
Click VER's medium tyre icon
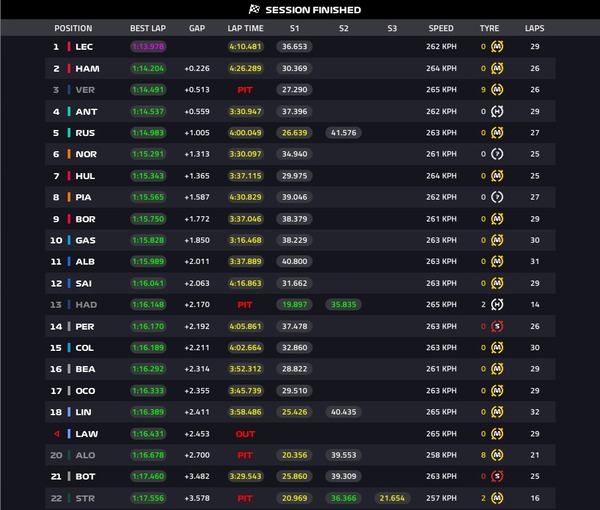[497, 90]
